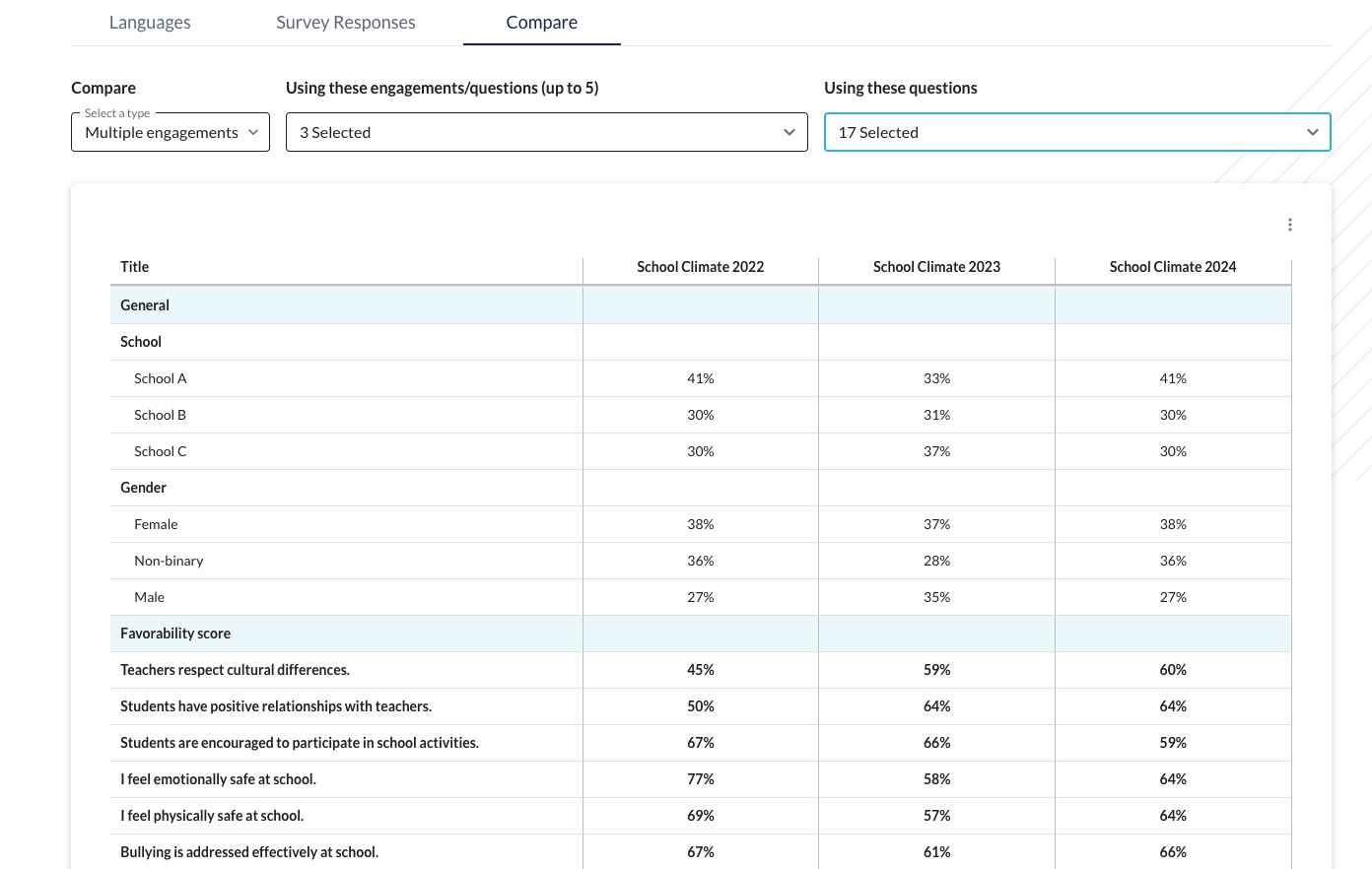Click the School Climate 2023 column header
Viewport: 1372px width, 869px height.
pyautogui.click(x=937, y=267)
